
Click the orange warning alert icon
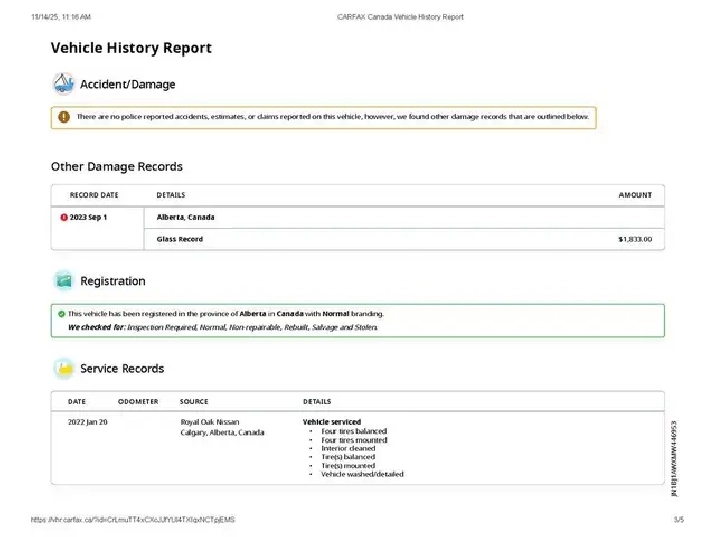[64, 117]
